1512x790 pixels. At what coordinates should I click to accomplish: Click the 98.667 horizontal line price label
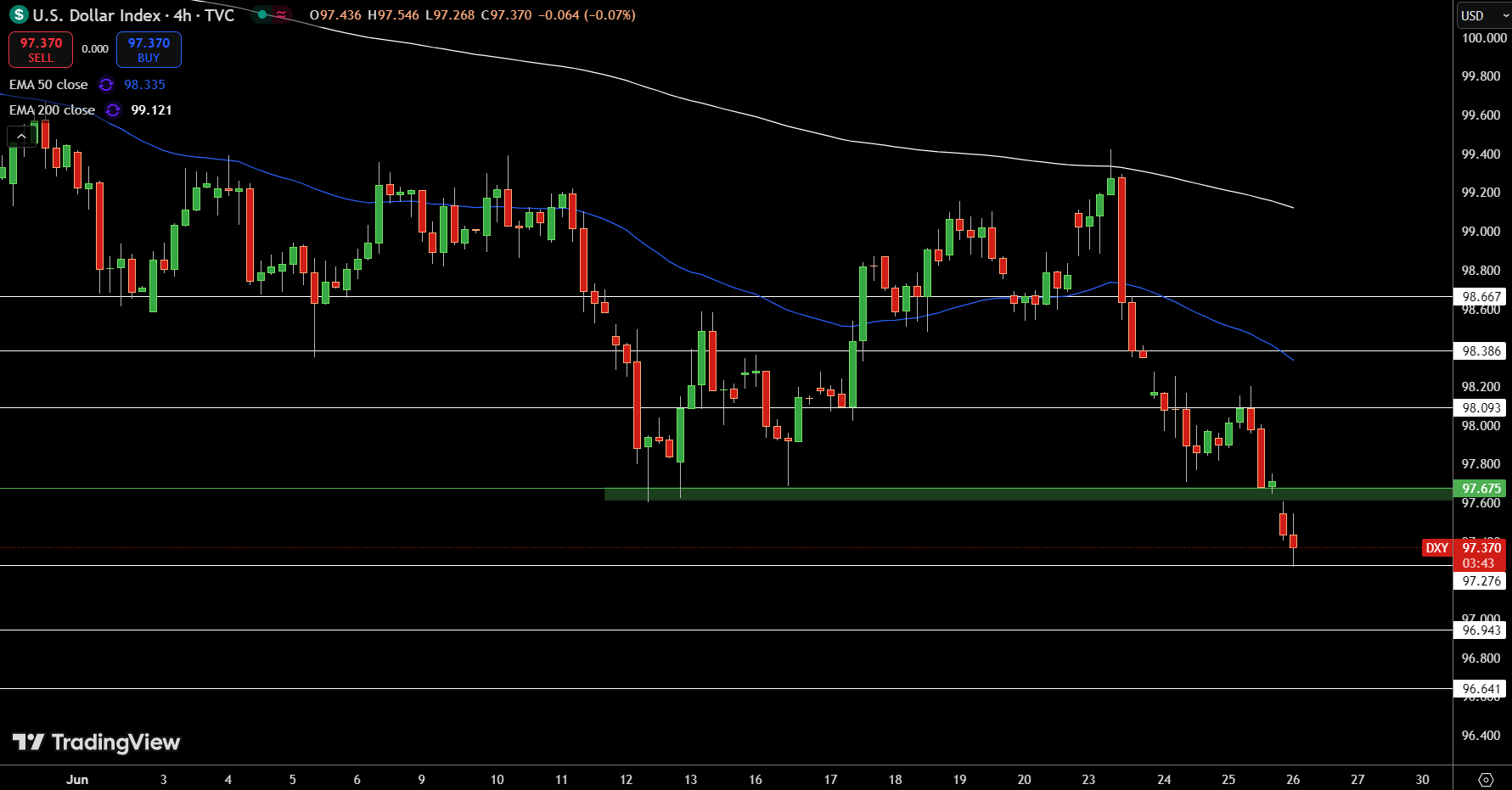pyautogui.click(x=1481, y=297)
